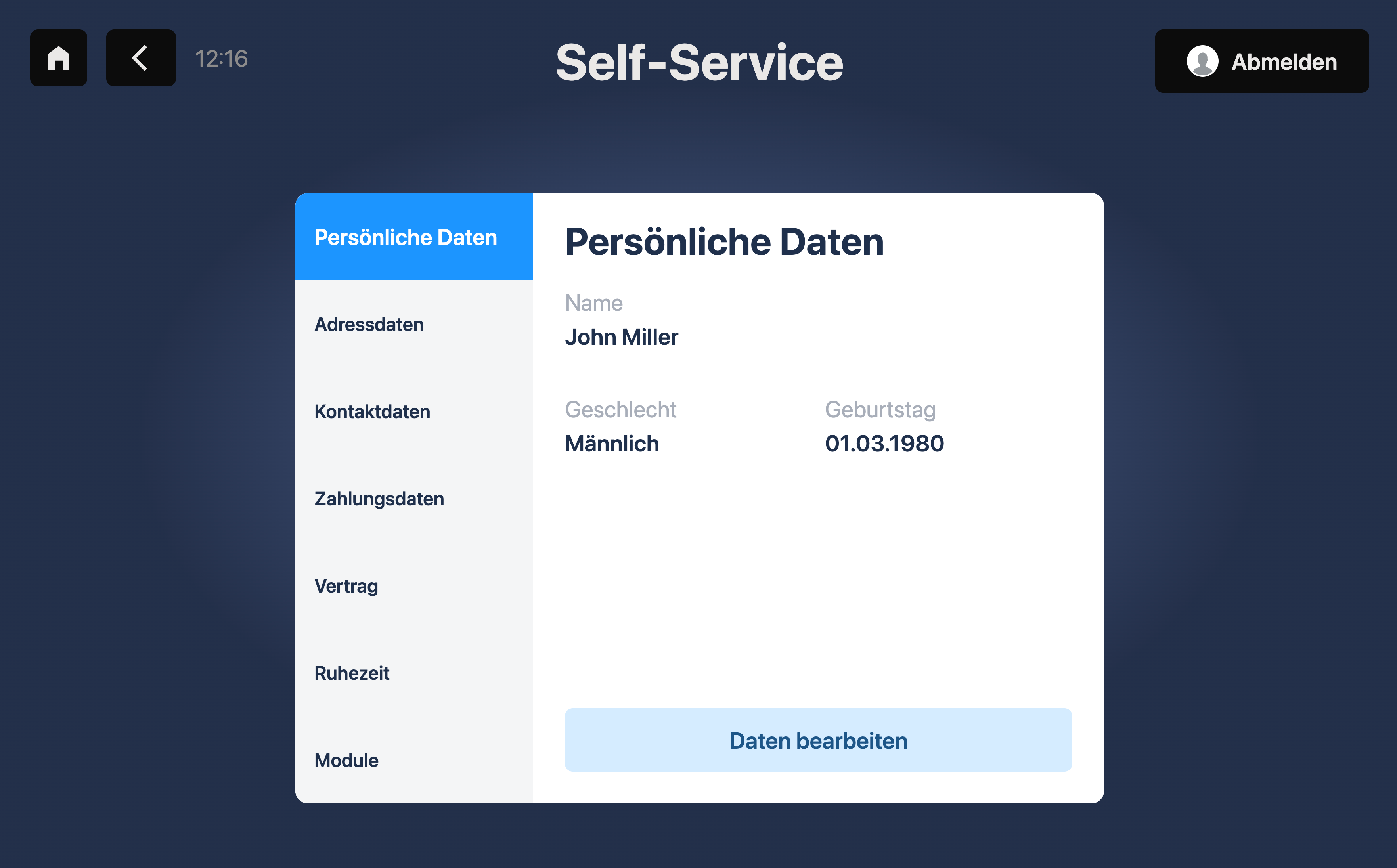Click the birthday value 01.03.1980
1397x868 pixels.
pos(884,444)
